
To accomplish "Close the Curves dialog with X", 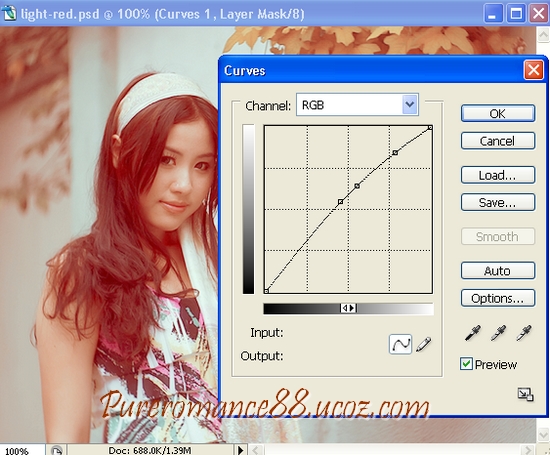I will coord(534,70).
